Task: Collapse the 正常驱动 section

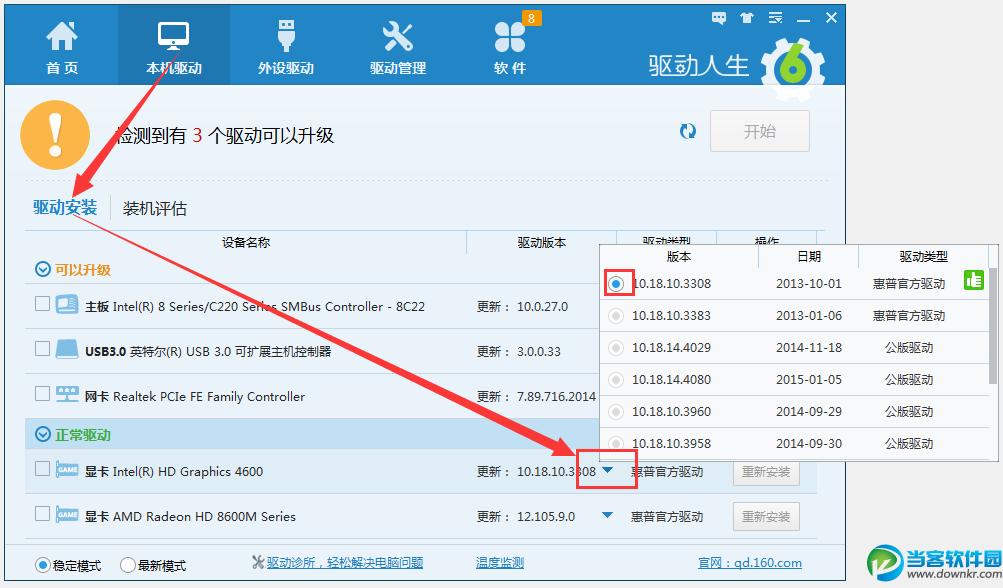Action: pos(43,434)
